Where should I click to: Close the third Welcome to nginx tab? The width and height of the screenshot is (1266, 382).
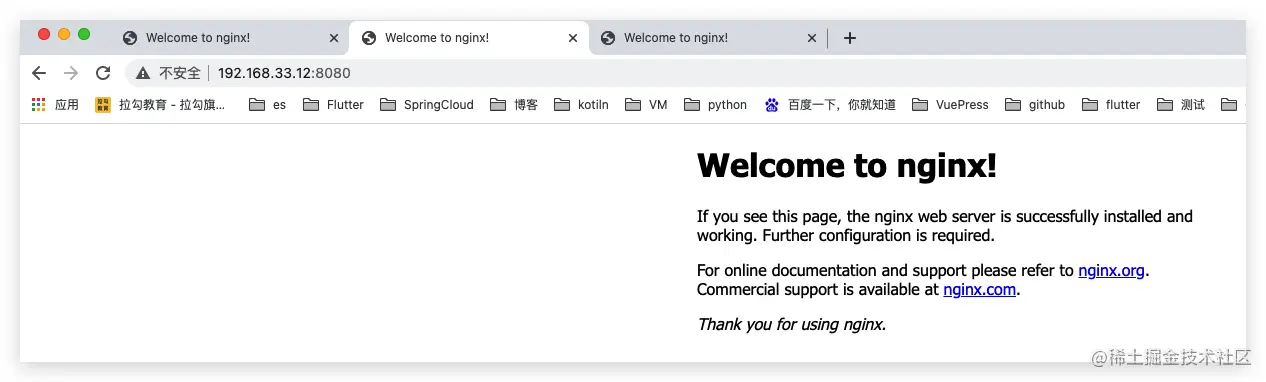pos(812,38)
